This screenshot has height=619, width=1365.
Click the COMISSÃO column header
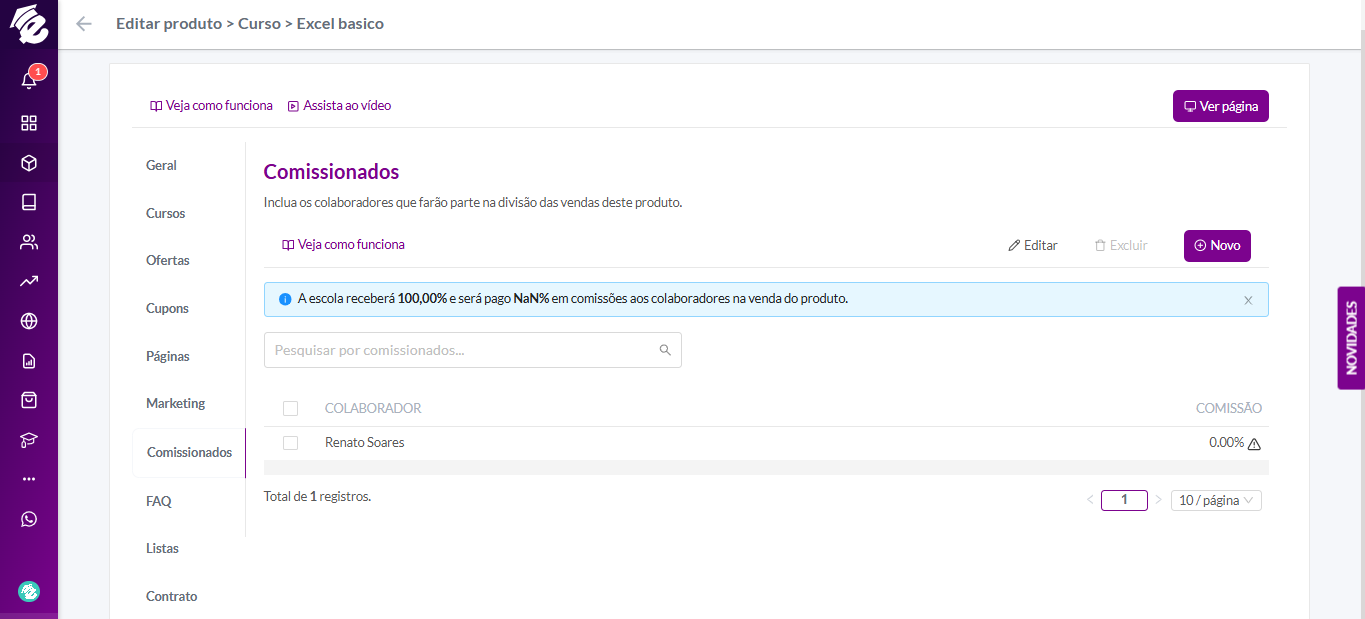(x=1229, y=408)
